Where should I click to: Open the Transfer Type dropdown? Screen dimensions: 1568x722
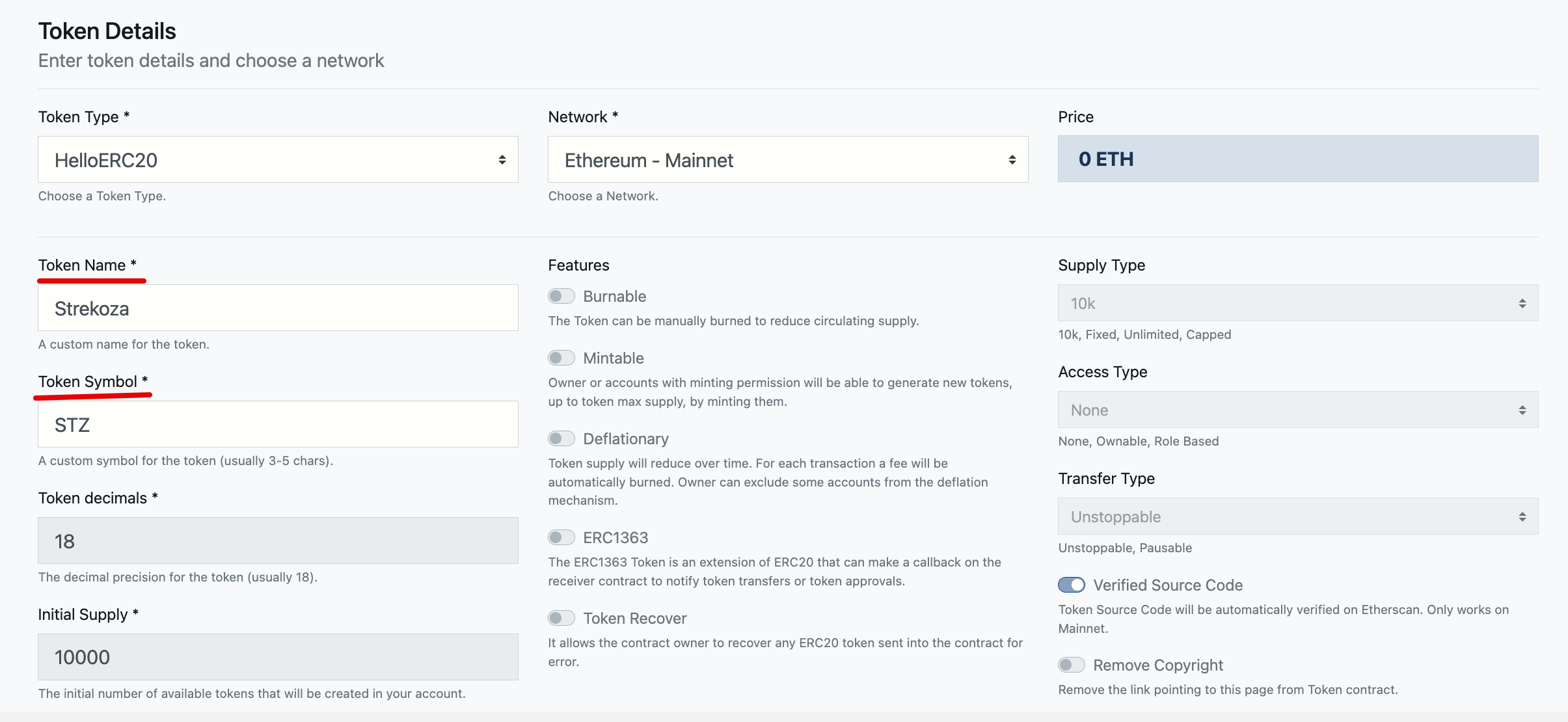tap(1297, 516)
